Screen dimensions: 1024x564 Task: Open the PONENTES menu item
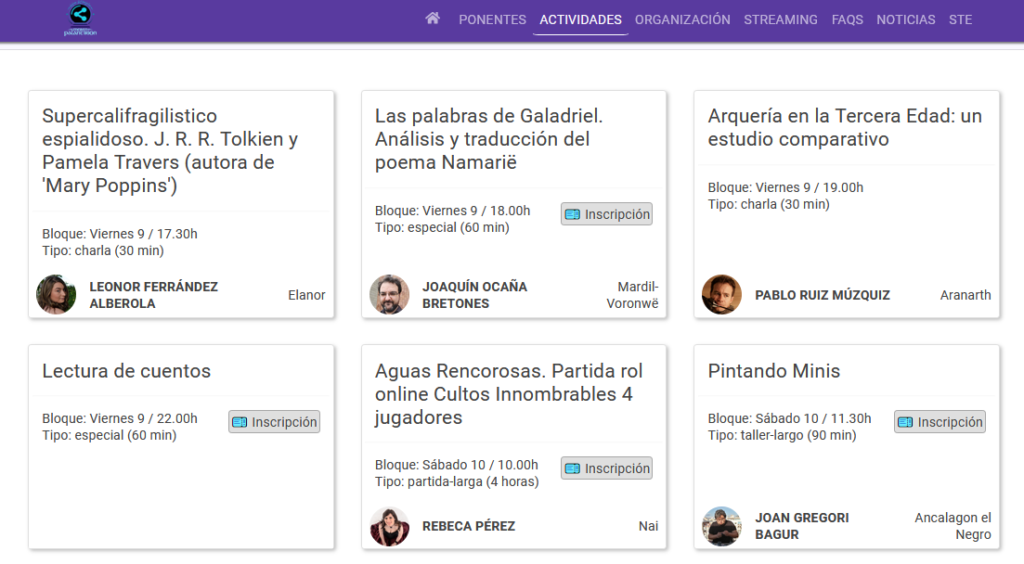[492, 20]
